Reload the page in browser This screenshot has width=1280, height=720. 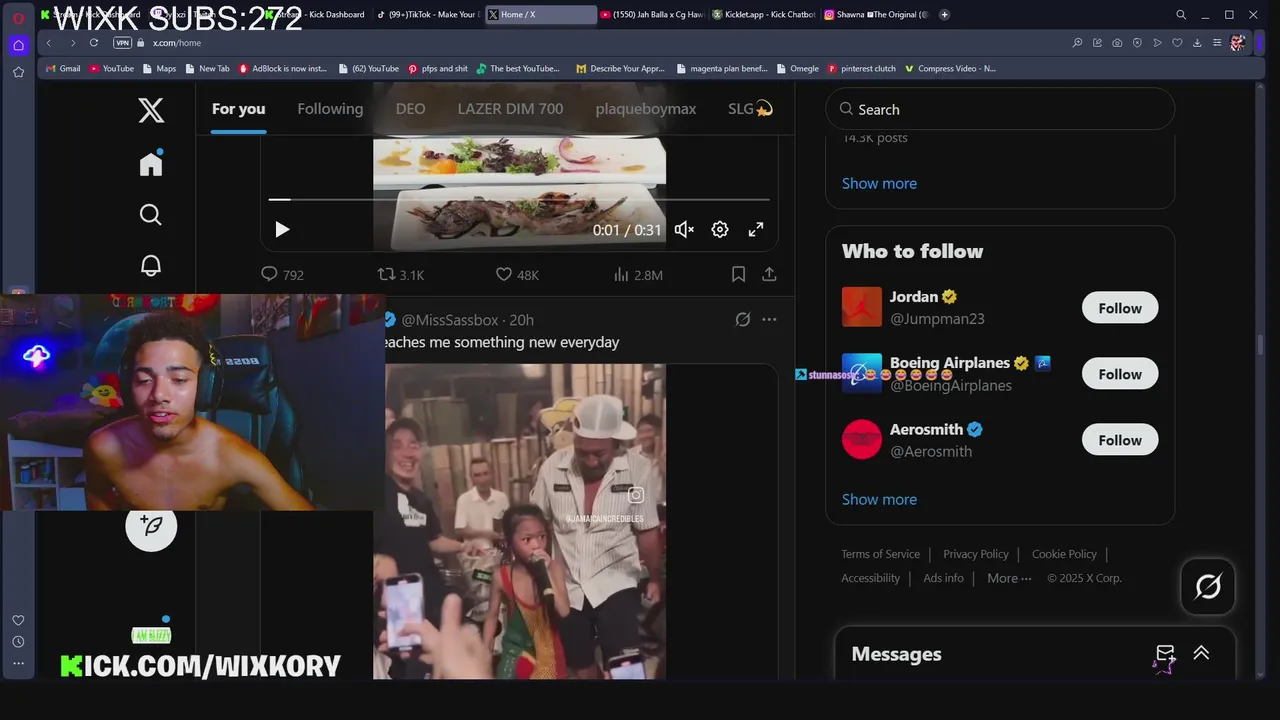coord(94,43)
